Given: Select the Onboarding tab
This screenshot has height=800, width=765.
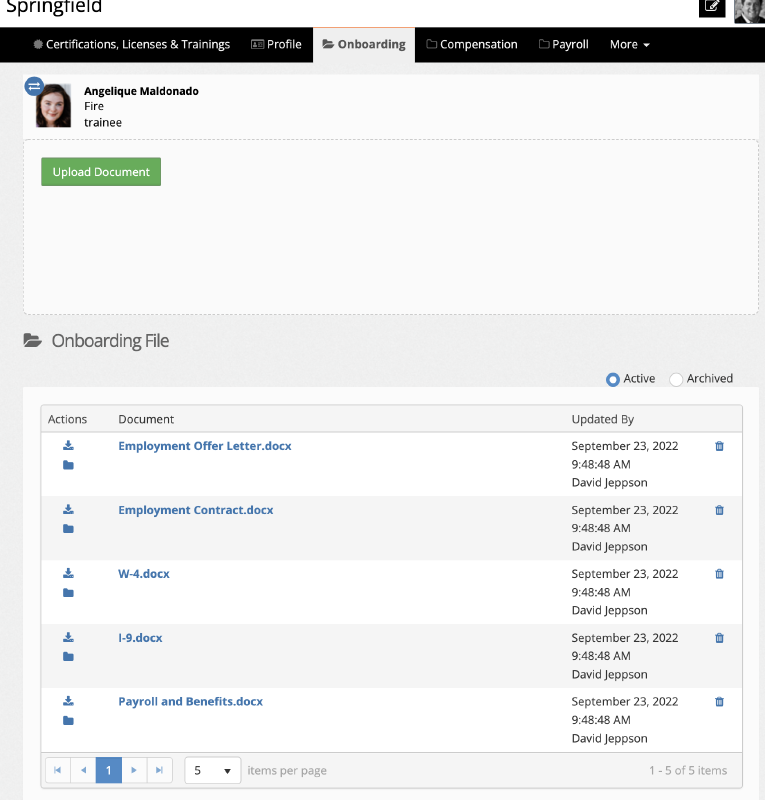Looking at the screenshot, I should [x=364, y=44].
